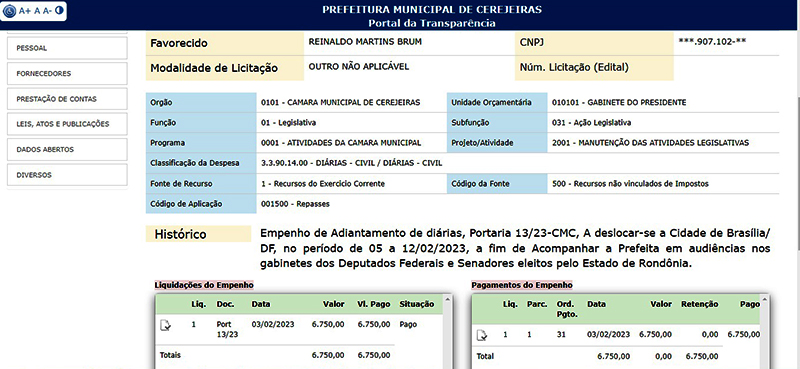Click the Portal da Transparência title
The height and width of the screenshot is (369, 800).
click(x=432, y=23)
